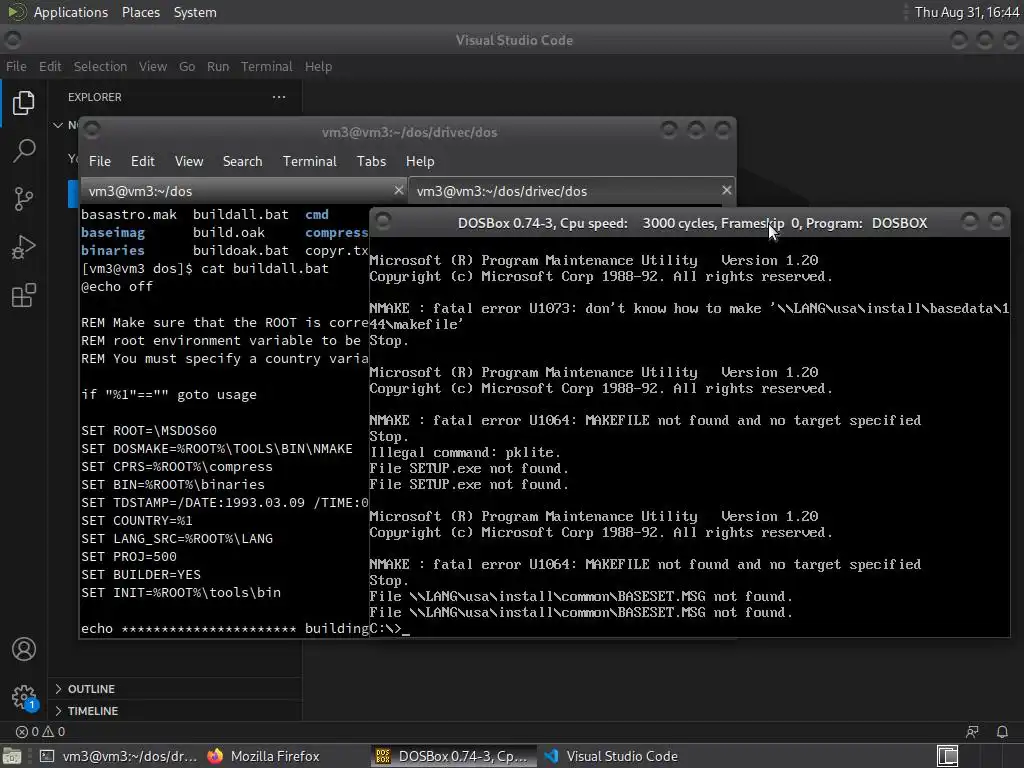This screenshot has height=768, width=1024.
Task: Close the vm3@vm3:~/dos/drivec/dos terminal tab
Action: [726, 190]
